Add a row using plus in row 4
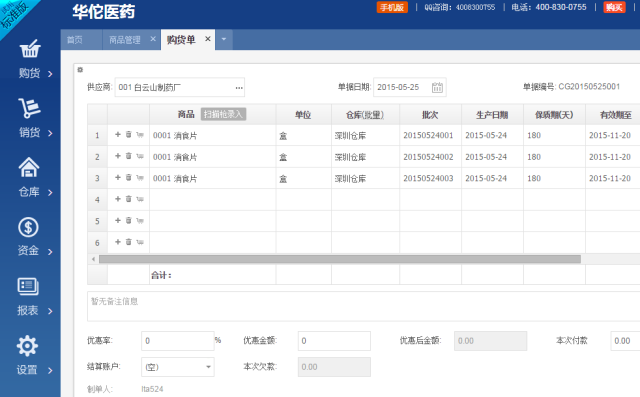This screenshot has height=397, width=640. coord(118,199)
